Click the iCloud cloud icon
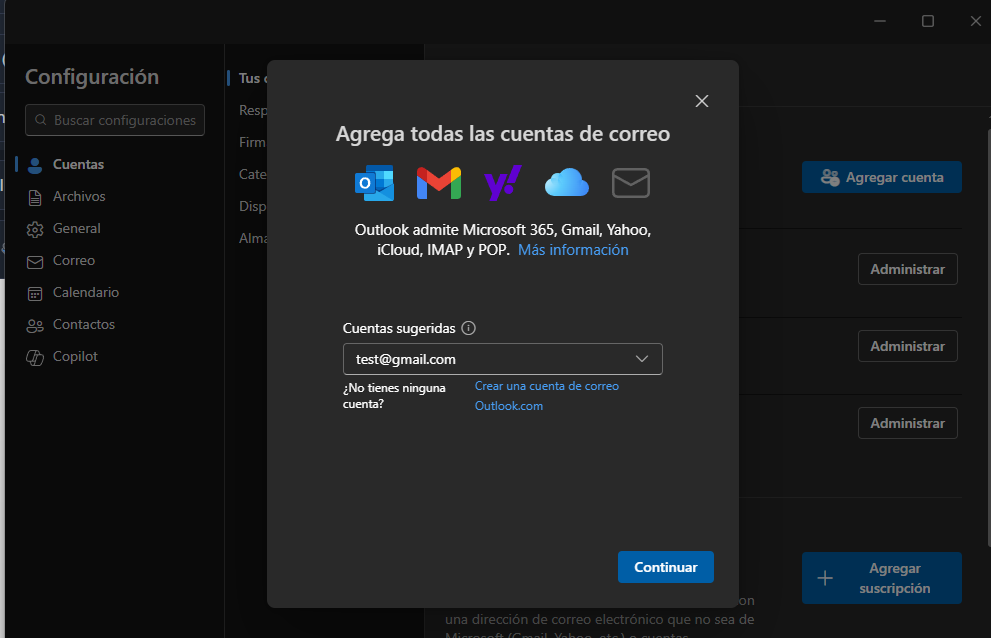The image size is (991, 638). [567, 183]
